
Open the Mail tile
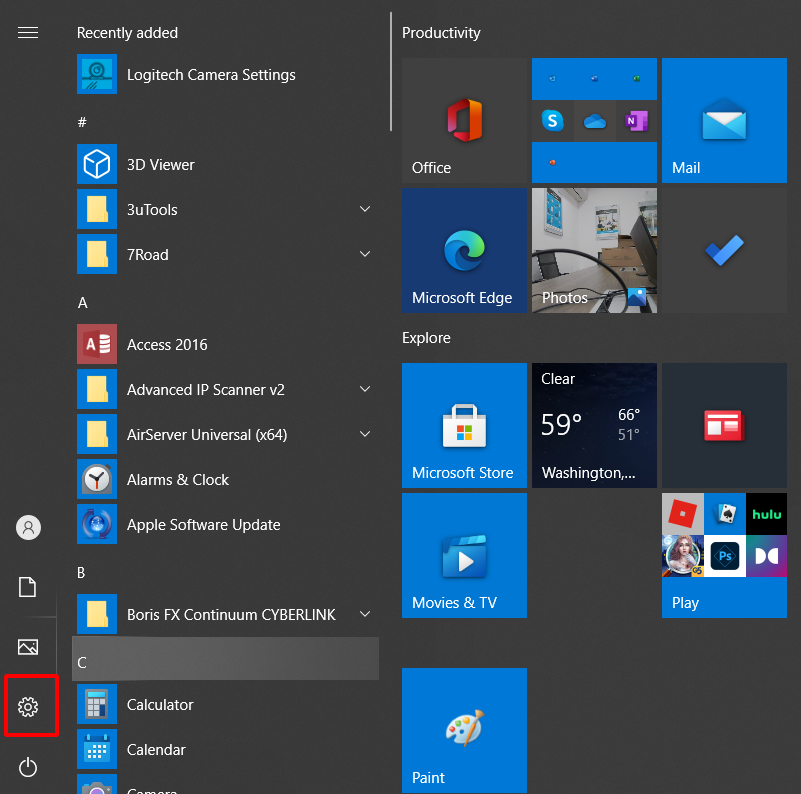point(723,120)
